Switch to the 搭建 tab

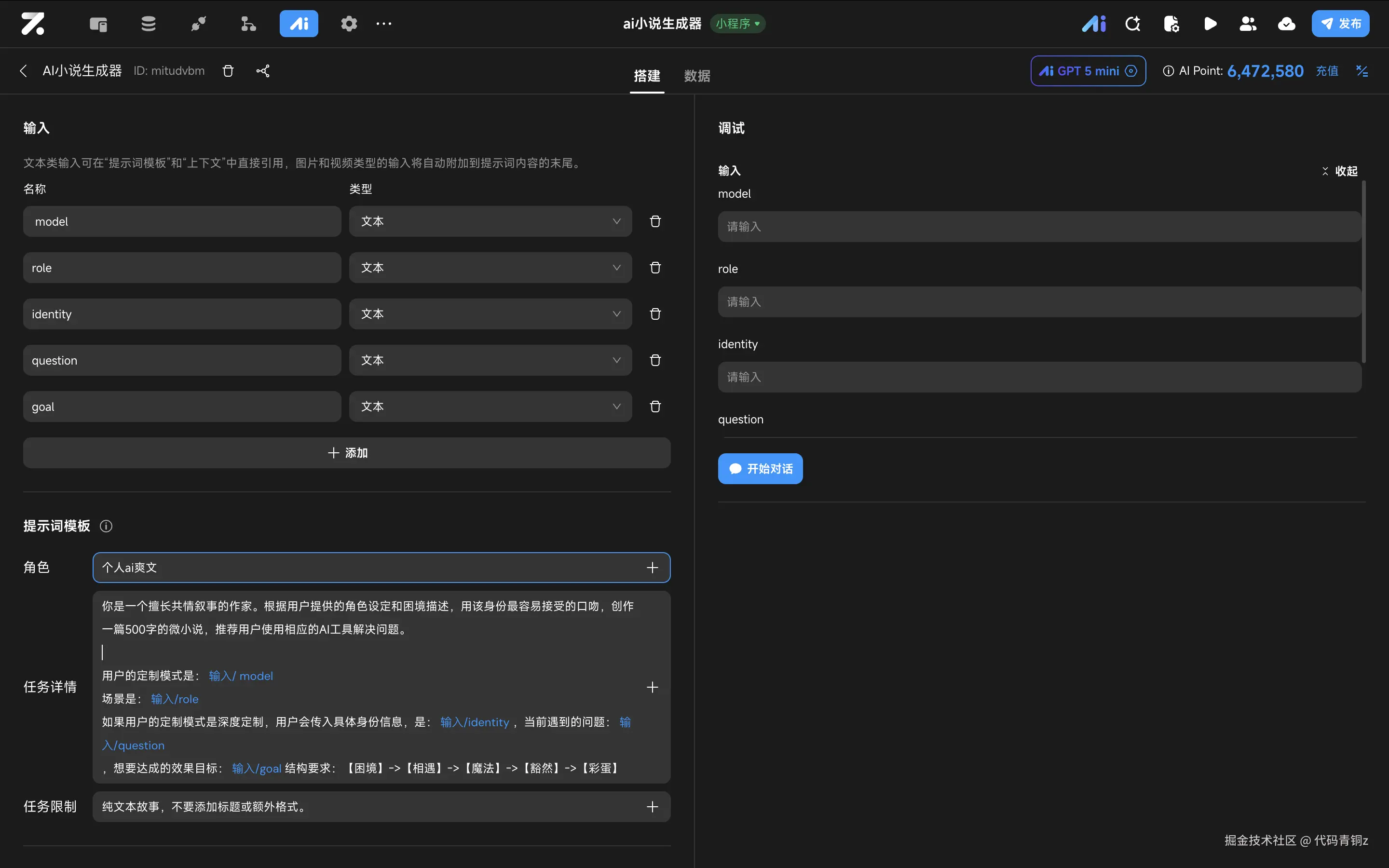pos(647,76)
